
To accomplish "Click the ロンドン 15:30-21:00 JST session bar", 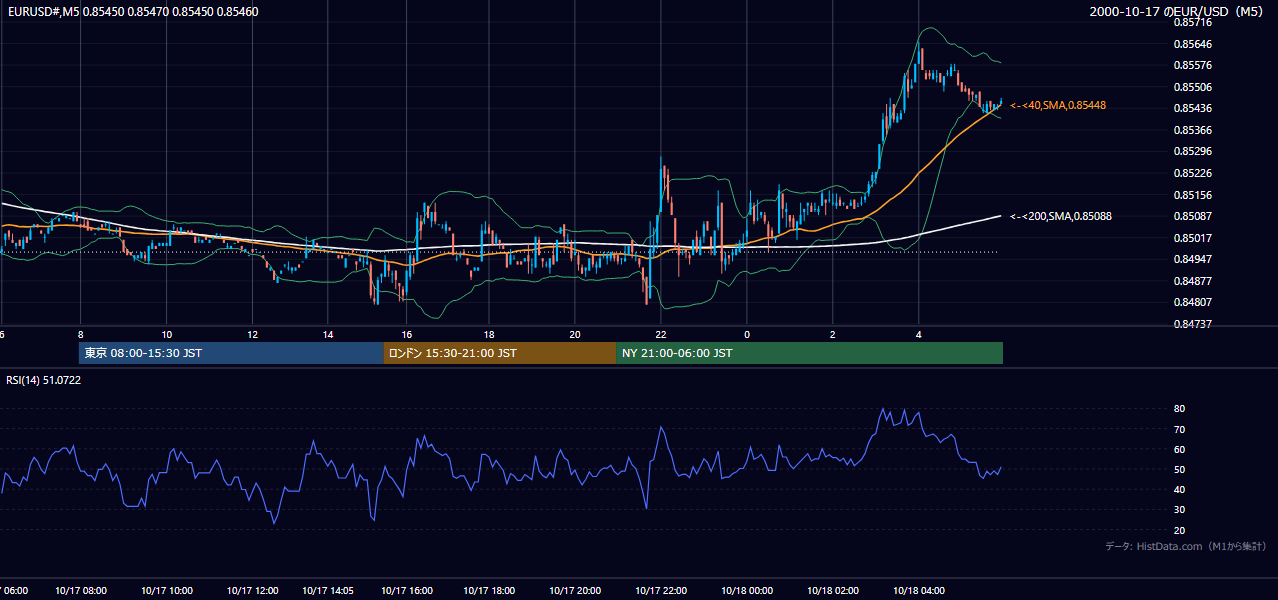I will [x=500, y=353].
